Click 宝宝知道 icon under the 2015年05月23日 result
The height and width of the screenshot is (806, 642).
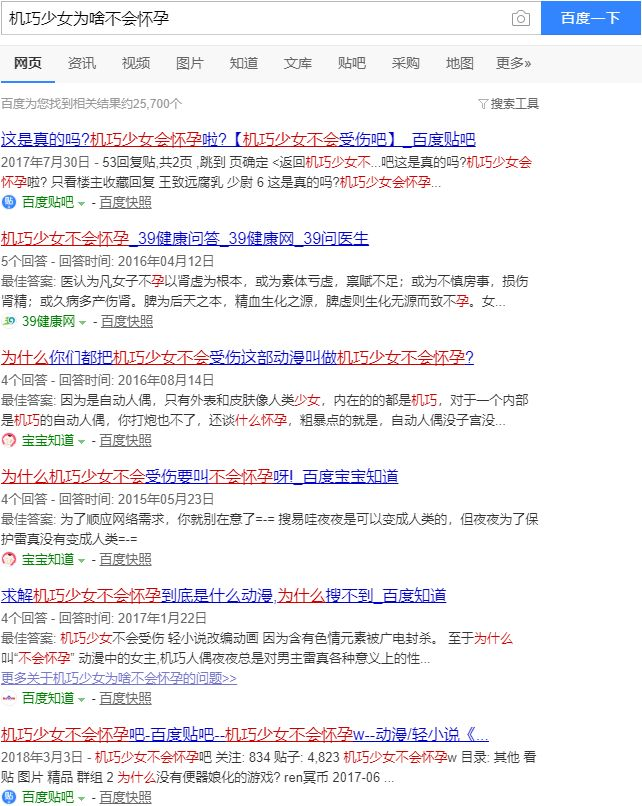coord(9,559)
